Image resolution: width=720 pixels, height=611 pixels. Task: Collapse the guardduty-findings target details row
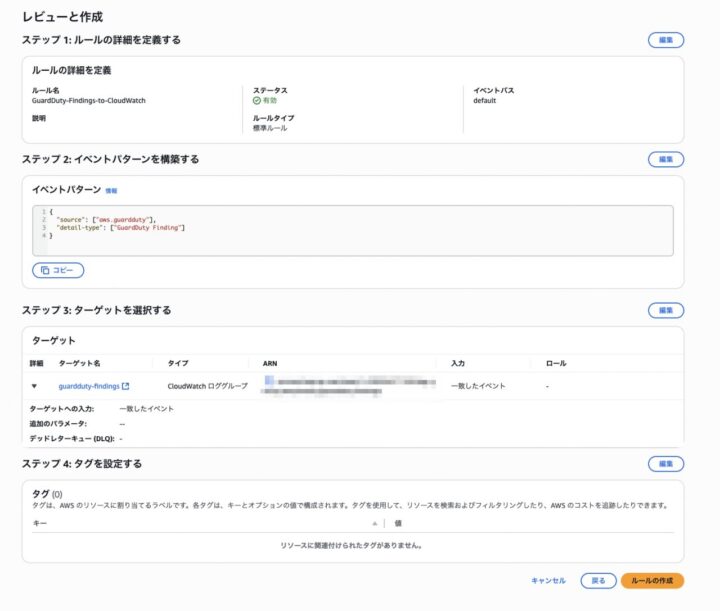click(x=35, y=385)
